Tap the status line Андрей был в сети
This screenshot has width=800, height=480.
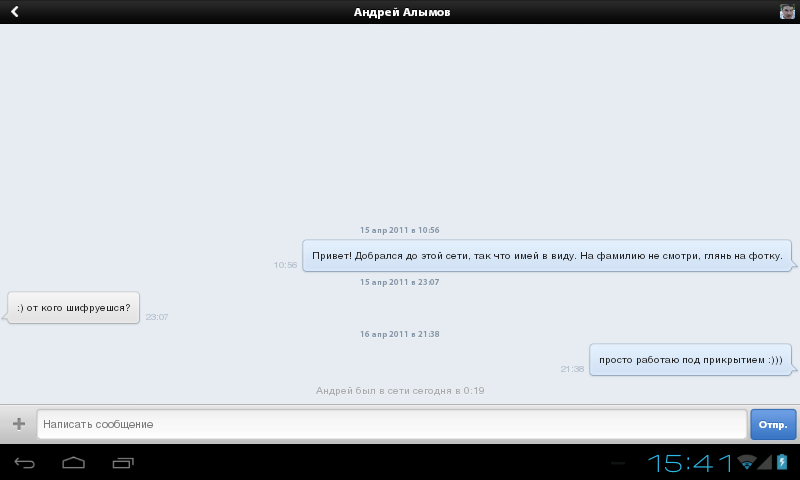tap(400, 390)
